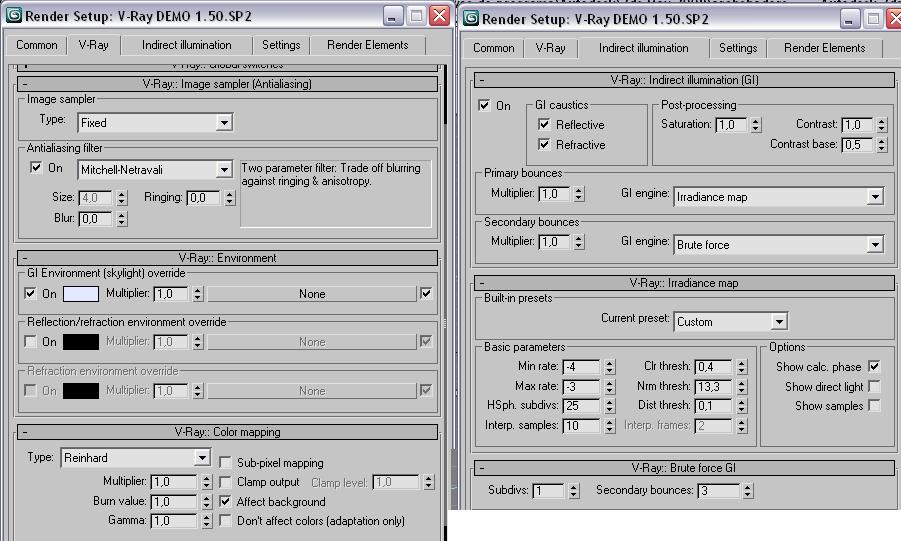
Task: Open V-Ray tab in right window
Action: (550, 48)
